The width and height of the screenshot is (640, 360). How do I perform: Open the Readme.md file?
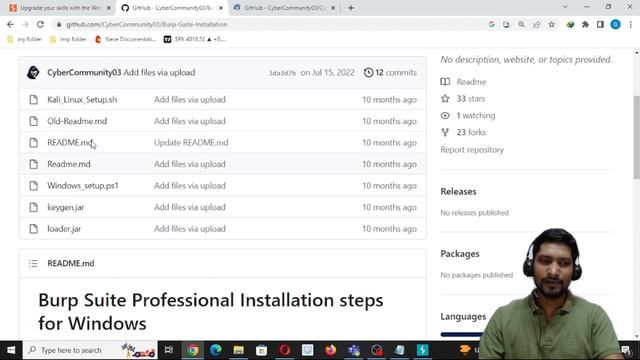[69, 164]
